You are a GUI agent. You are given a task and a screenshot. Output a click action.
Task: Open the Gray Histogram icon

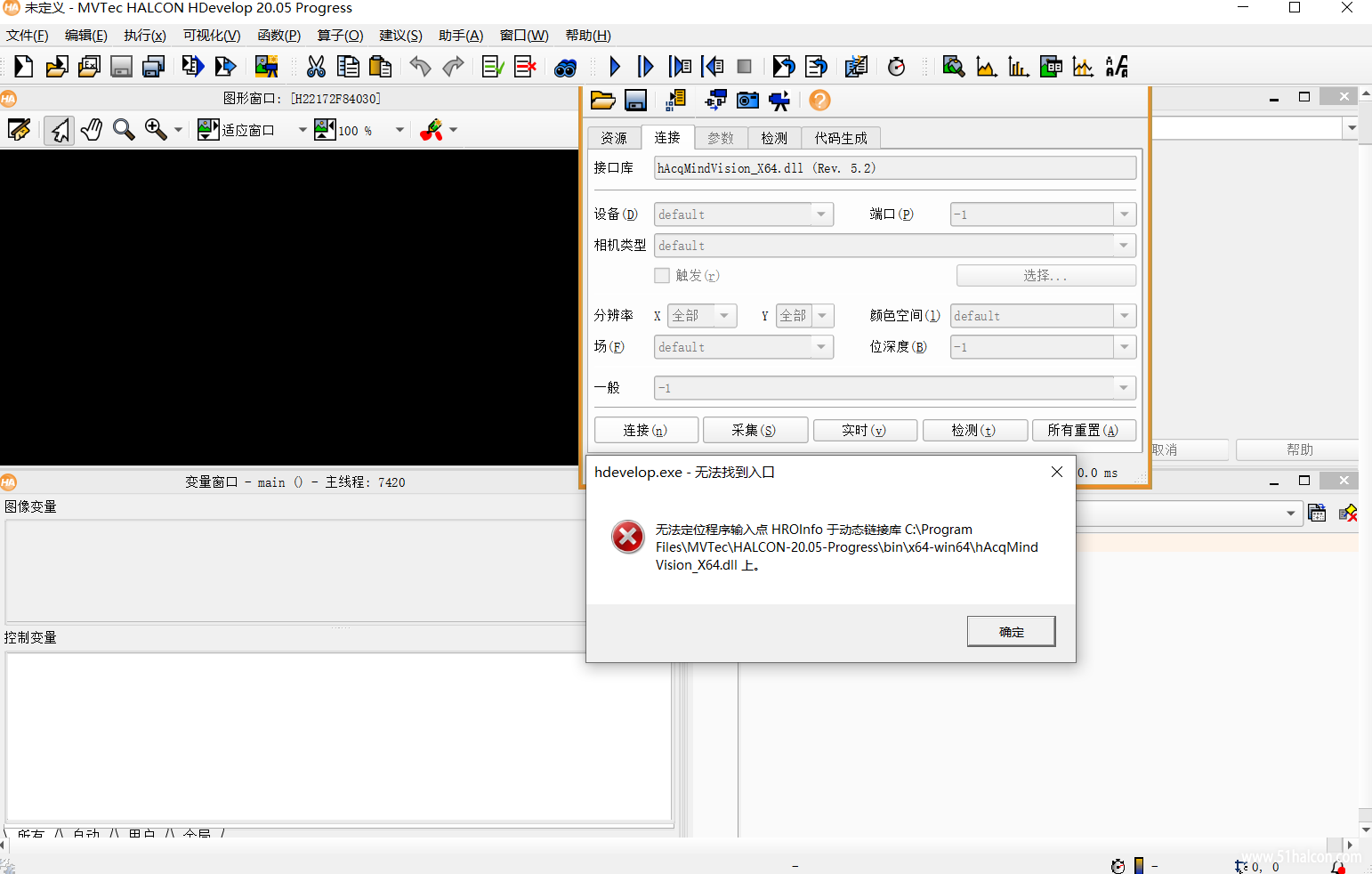point(986,67)
